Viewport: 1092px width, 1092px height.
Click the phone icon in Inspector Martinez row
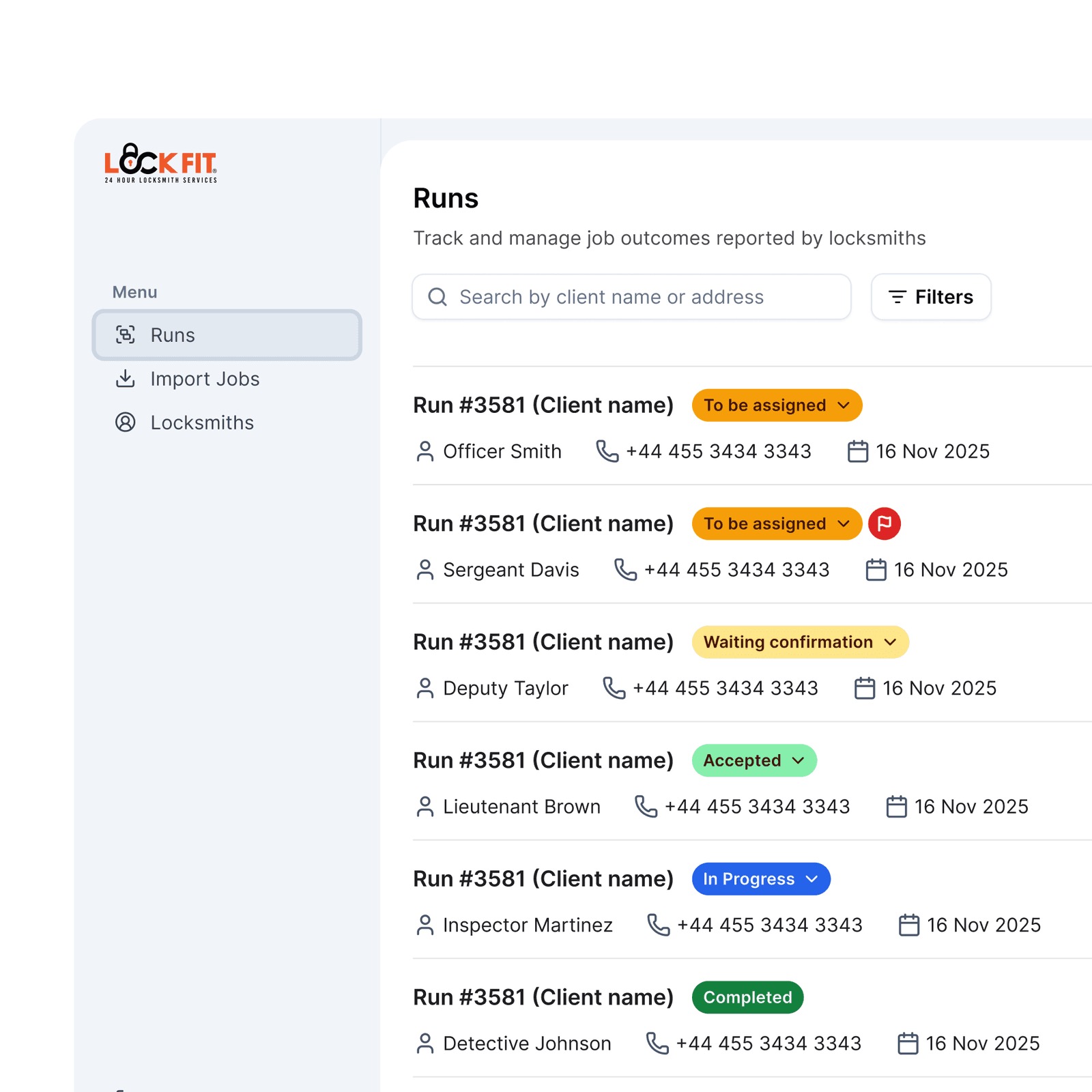click(659, 925)
